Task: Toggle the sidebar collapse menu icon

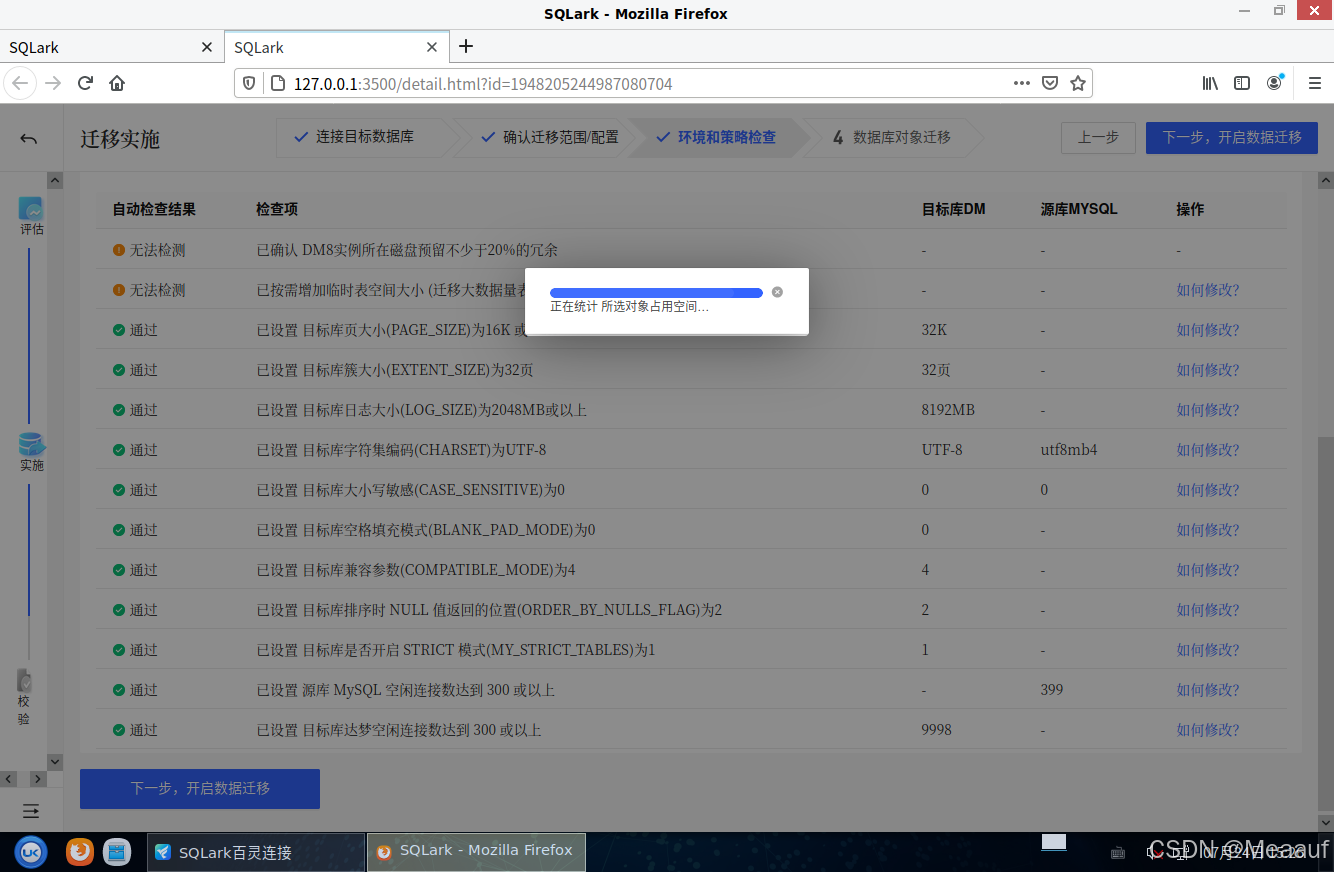Action: (31, 810)
